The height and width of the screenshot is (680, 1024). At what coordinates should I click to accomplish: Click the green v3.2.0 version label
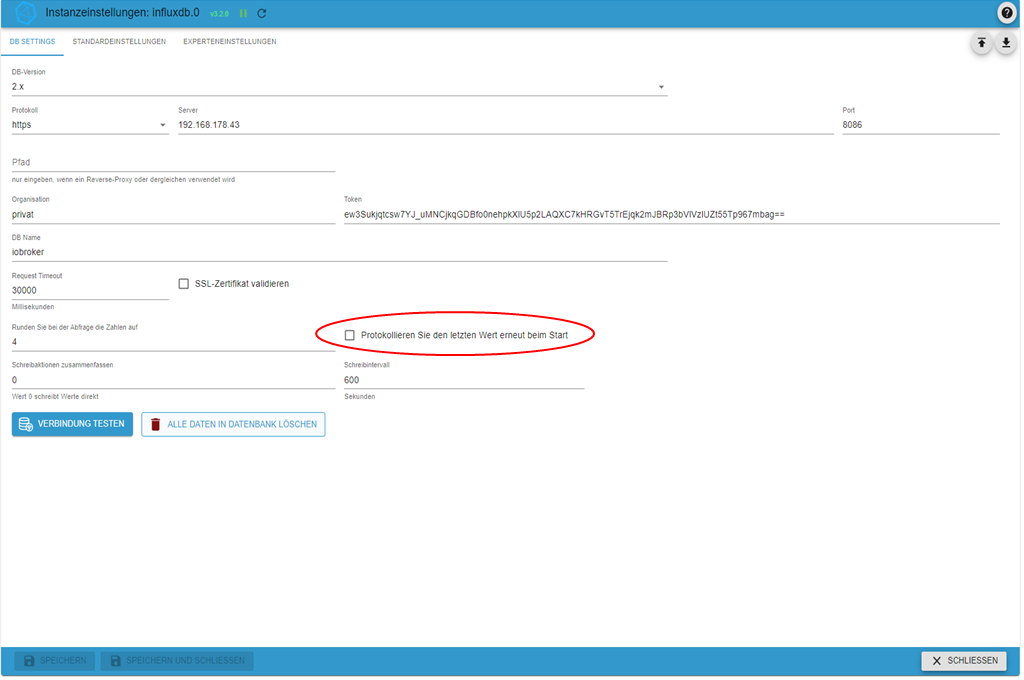pos(219,14)
